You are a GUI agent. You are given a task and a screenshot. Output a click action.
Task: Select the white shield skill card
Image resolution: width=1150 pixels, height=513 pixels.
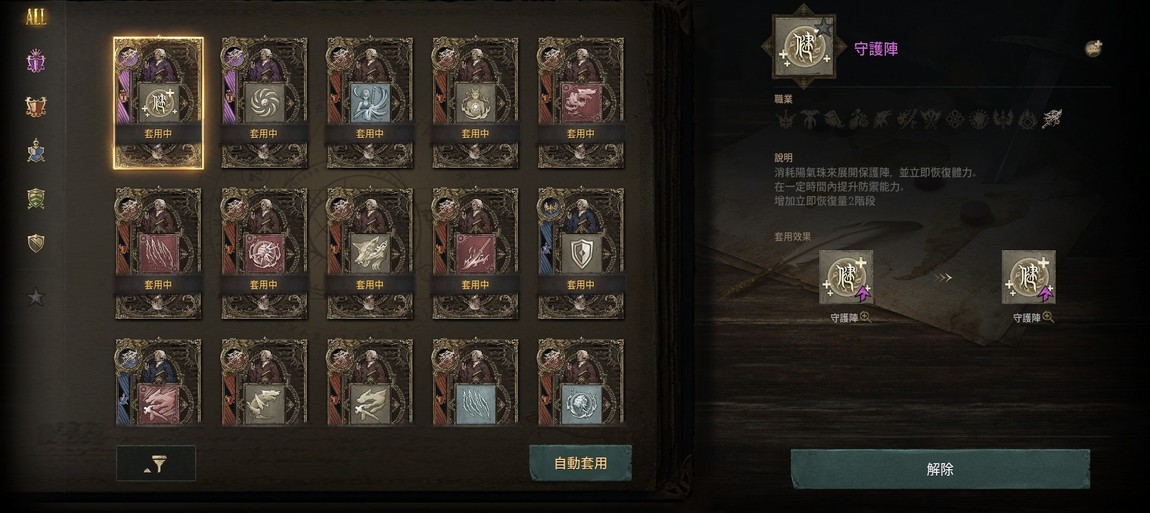coord(581,253)
